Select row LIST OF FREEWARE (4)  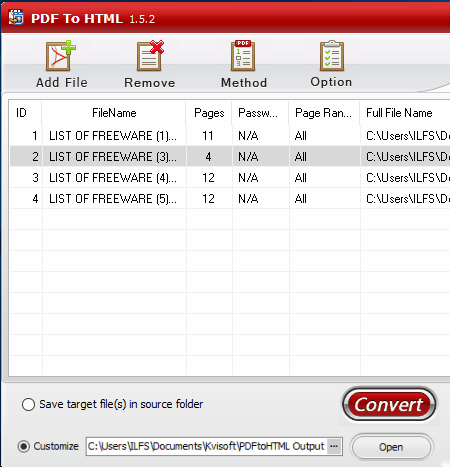[230, 178]
